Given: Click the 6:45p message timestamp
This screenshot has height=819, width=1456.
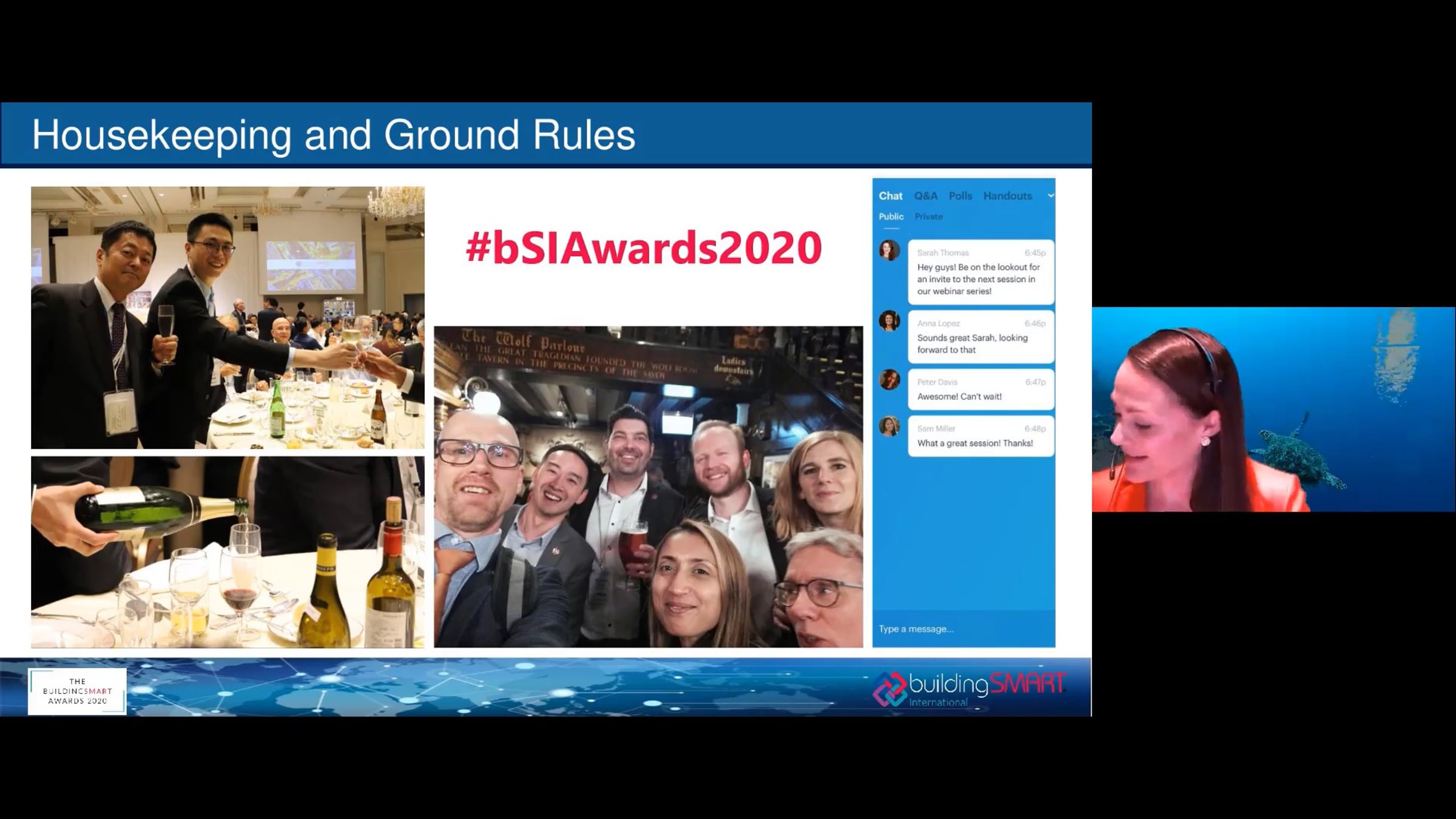Looking at the screenshot, I should pyautogui.click(x=1035, y=253).
